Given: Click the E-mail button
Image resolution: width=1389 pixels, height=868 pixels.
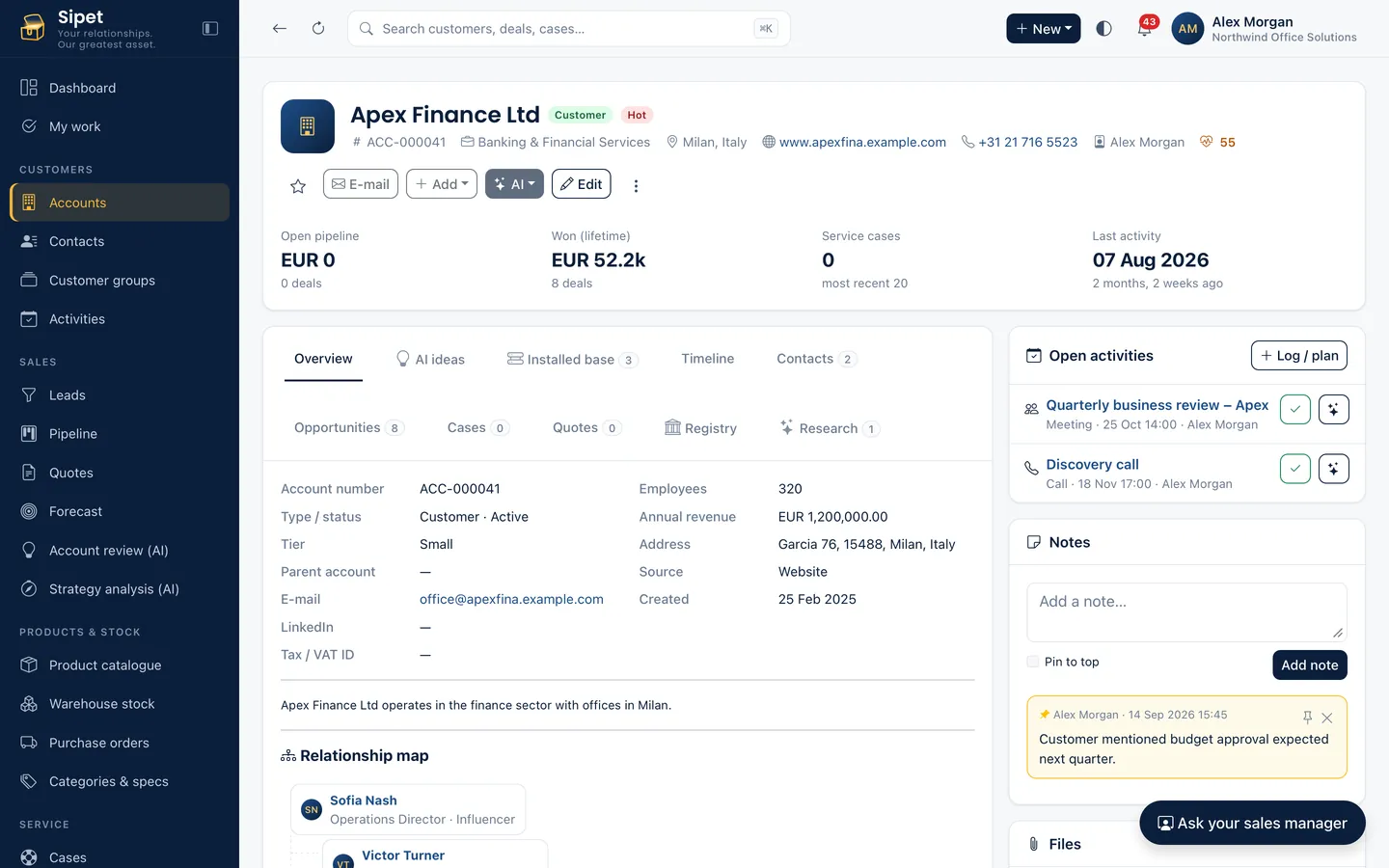Looking at the screenshot, I should point(361,184).
